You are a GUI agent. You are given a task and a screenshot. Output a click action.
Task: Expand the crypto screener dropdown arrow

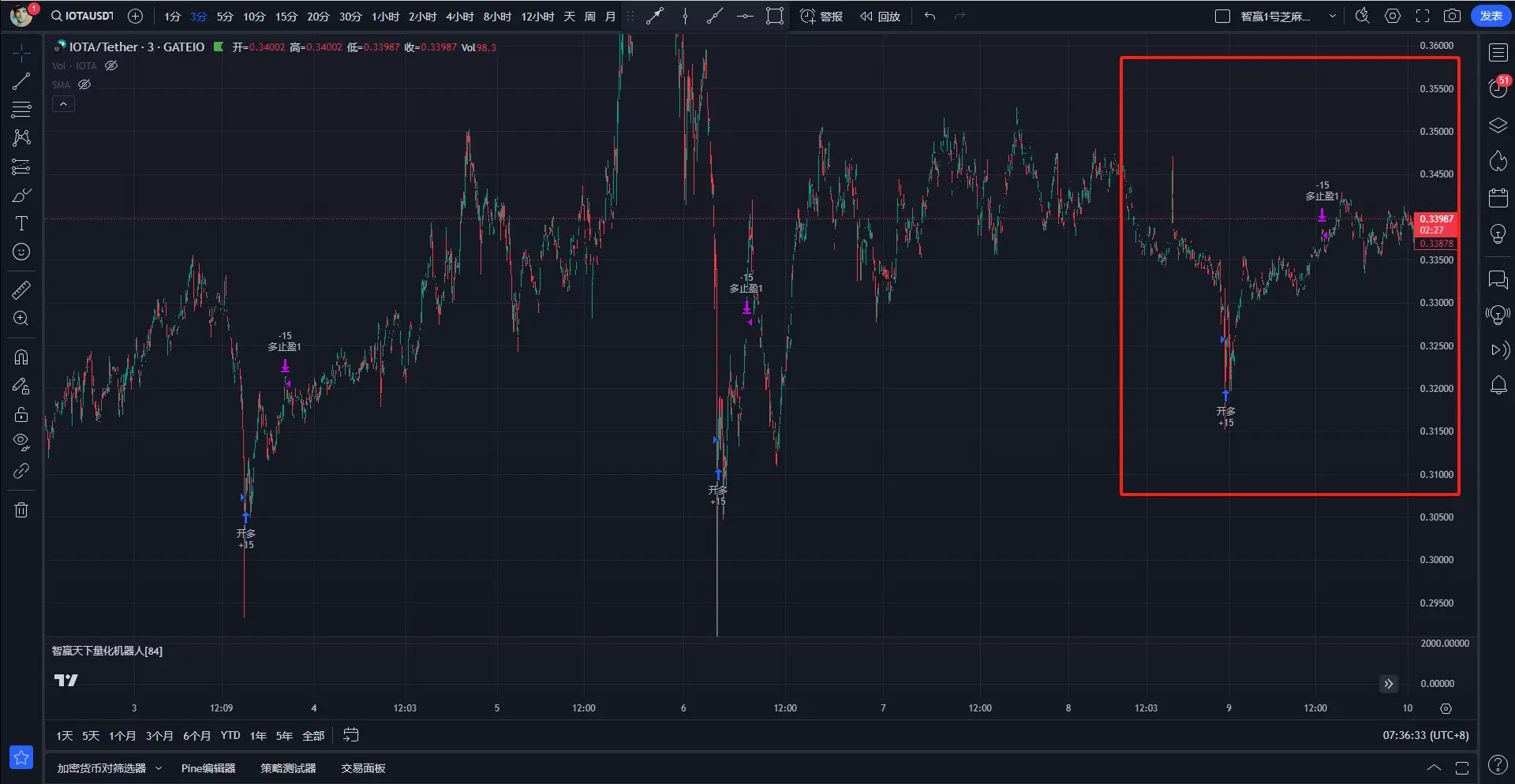click(159, 768)
